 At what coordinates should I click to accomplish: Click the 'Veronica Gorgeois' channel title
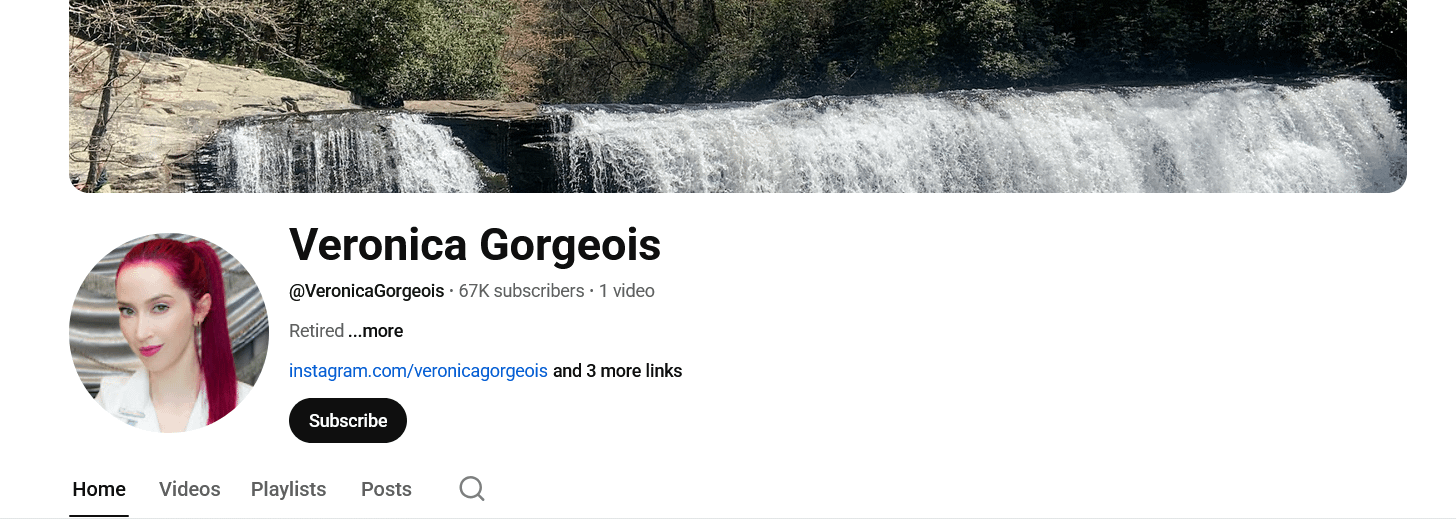(475, 244)
